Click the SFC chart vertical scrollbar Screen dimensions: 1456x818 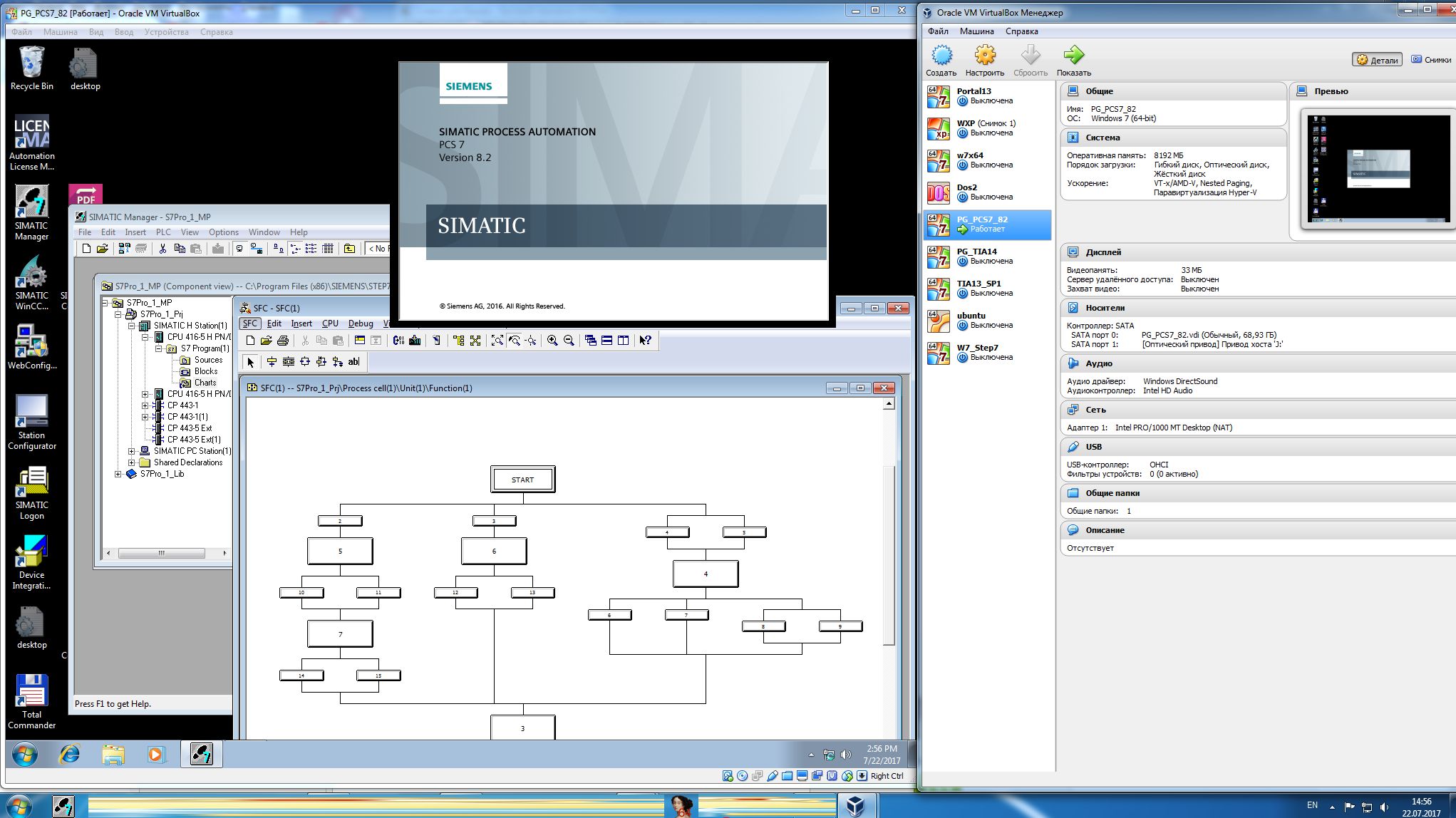[x=889, y=556]
